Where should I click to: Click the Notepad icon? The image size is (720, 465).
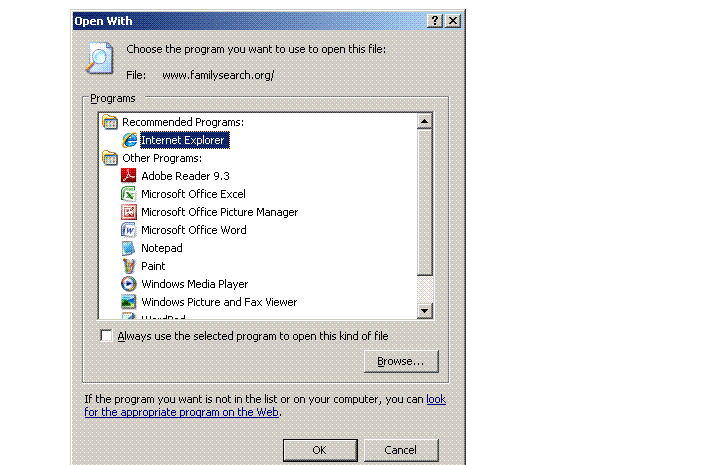click(129, 248)
